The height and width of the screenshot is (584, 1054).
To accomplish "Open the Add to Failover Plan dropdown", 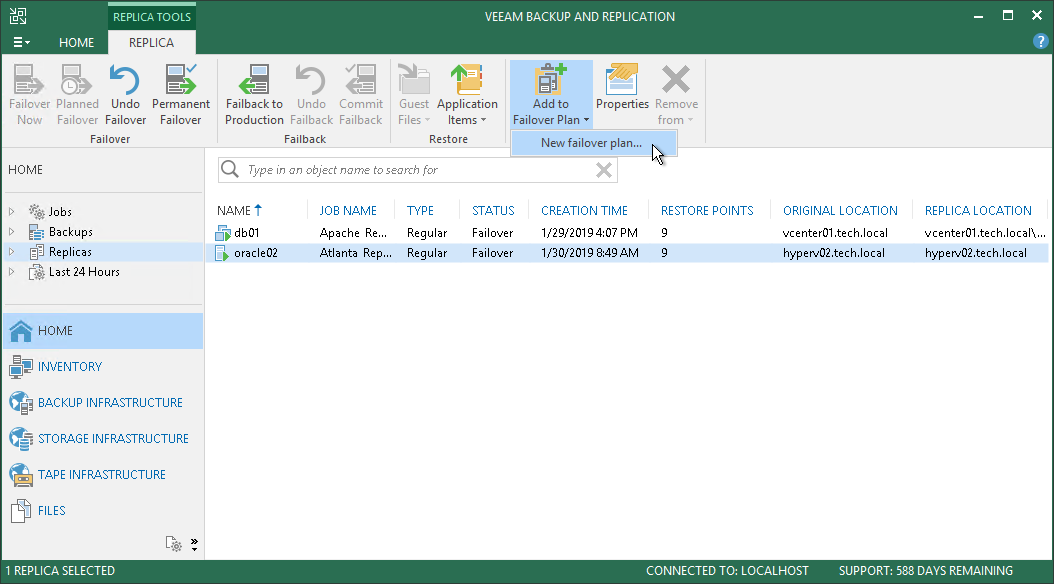I will 551,95.
